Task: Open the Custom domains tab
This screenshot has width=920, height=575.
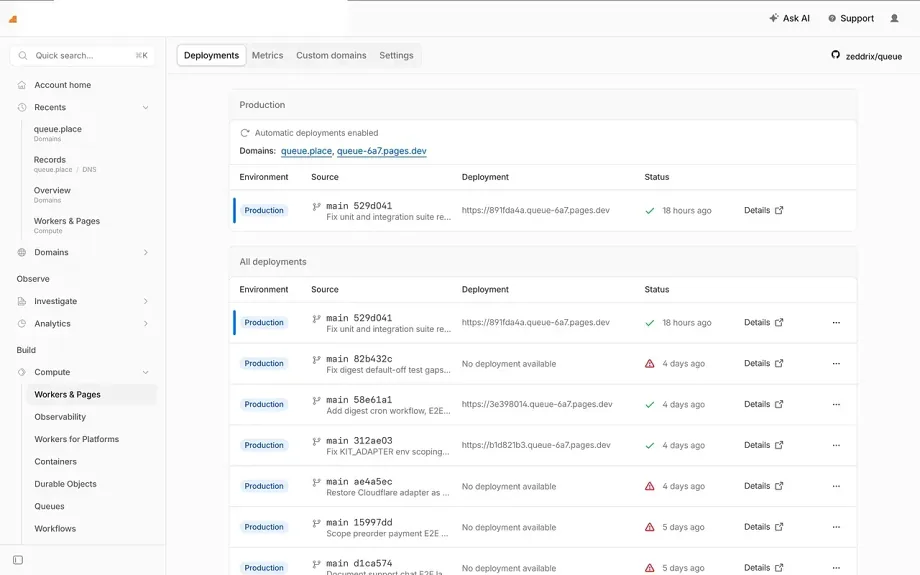Action: [x=331, y=55]
